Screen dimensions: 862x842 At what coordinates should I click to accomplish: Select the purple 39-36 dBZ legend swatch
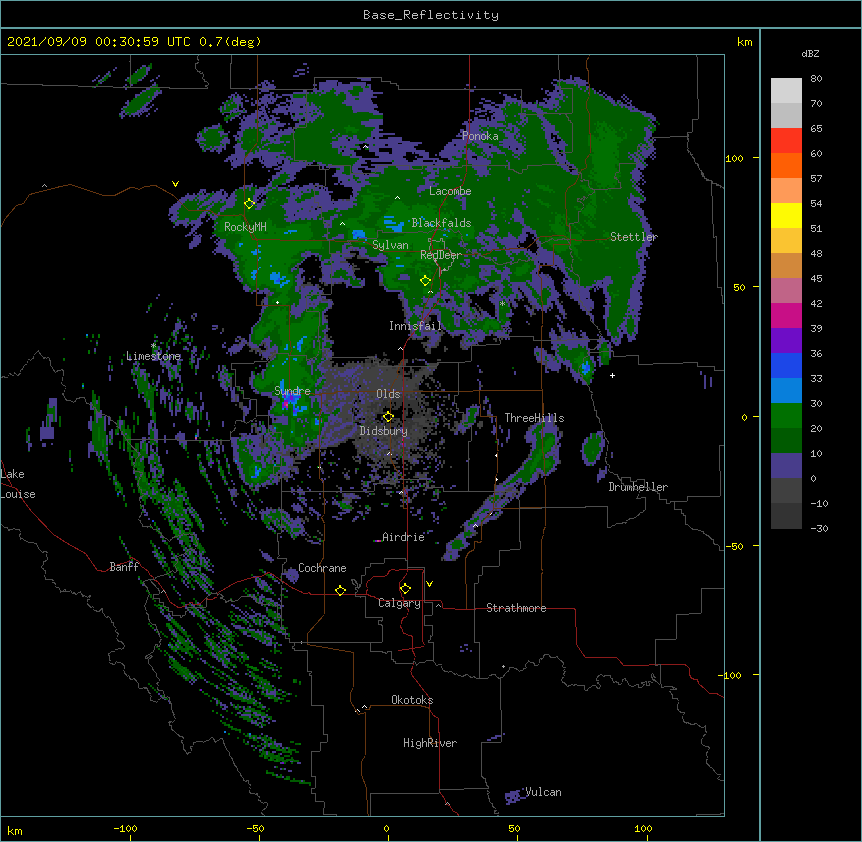786,341
